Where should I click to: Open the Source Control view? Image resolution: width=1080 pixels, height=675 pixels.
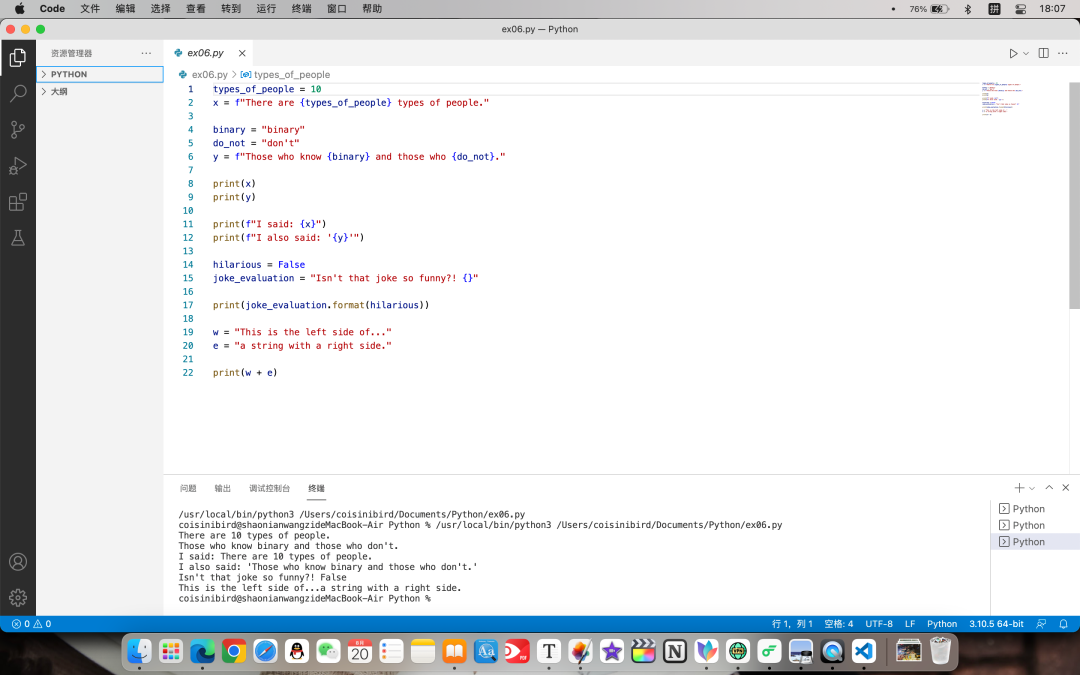pos(18,130)
